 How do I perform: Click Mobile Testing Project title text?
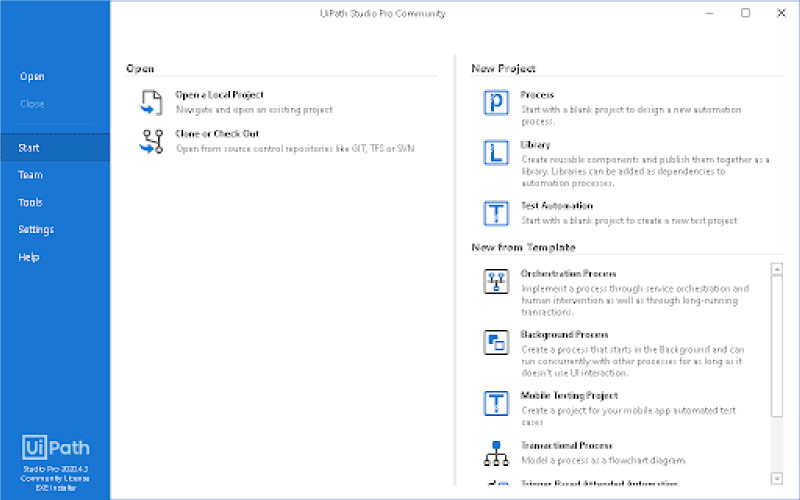click(569, 395)
